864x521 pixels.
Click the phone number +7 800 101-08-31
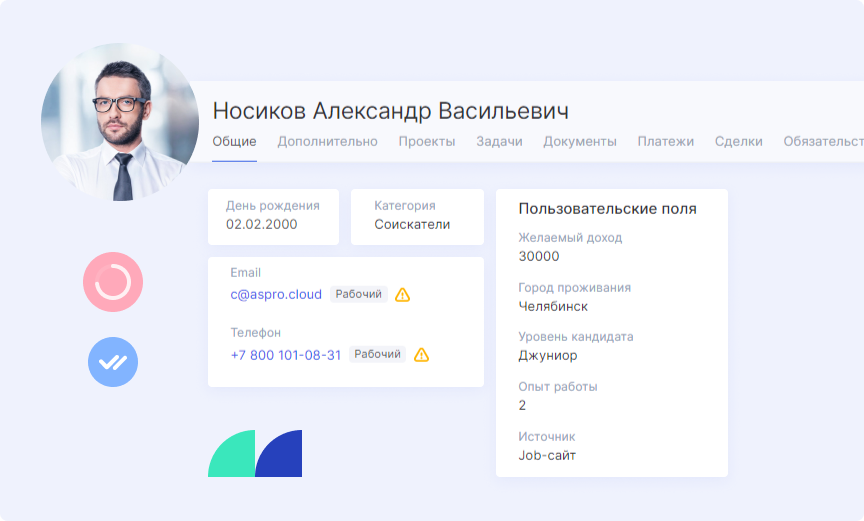286,355
